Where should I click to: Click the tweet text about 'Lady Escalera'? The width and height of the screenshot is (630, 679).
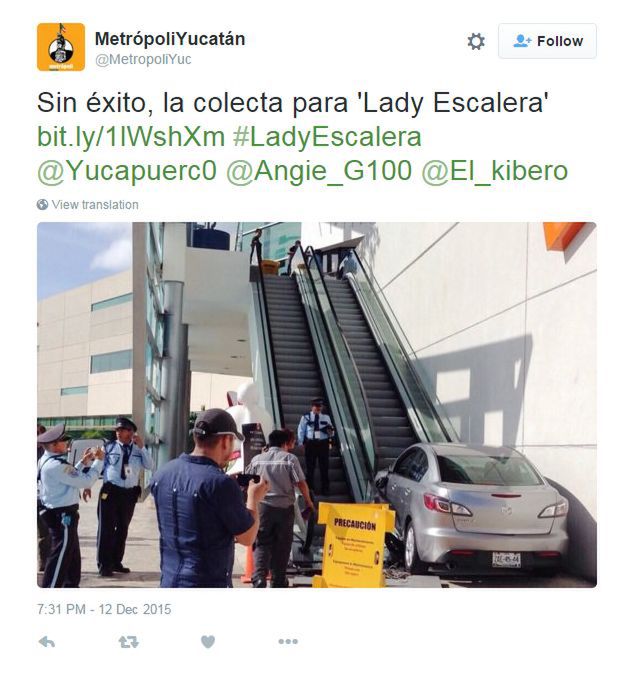pos(293,103)
